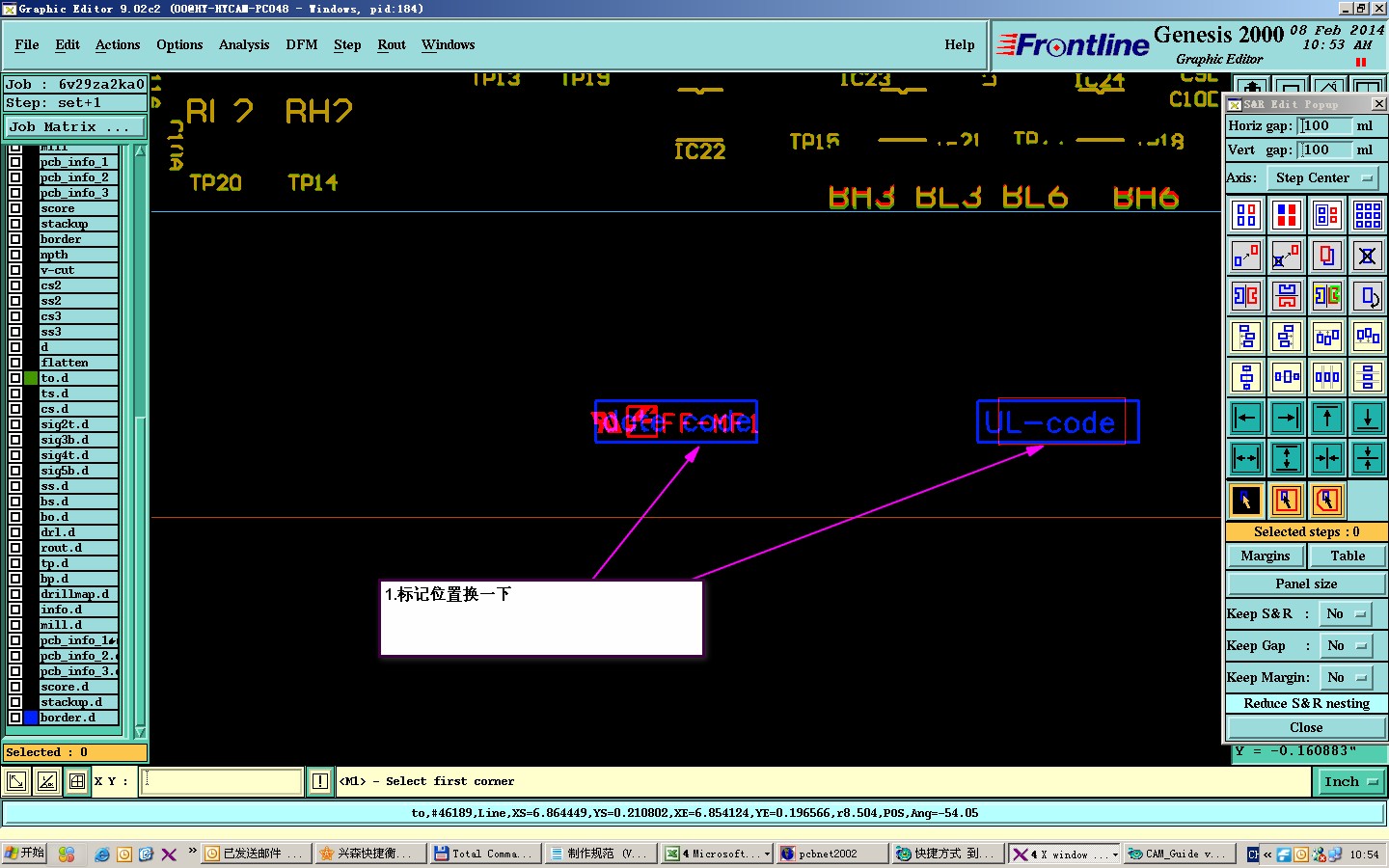The height and width of the screenshot is (868, 1389).
Task: Click the layer list vertical scrollbar
Action: click(x=140, y=441)
